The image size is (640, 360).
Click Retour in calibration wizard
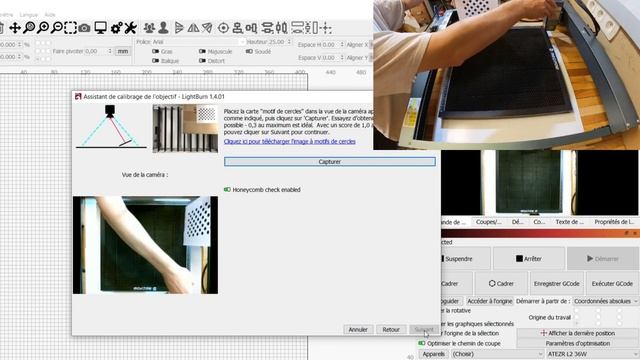tap(391, 329)
